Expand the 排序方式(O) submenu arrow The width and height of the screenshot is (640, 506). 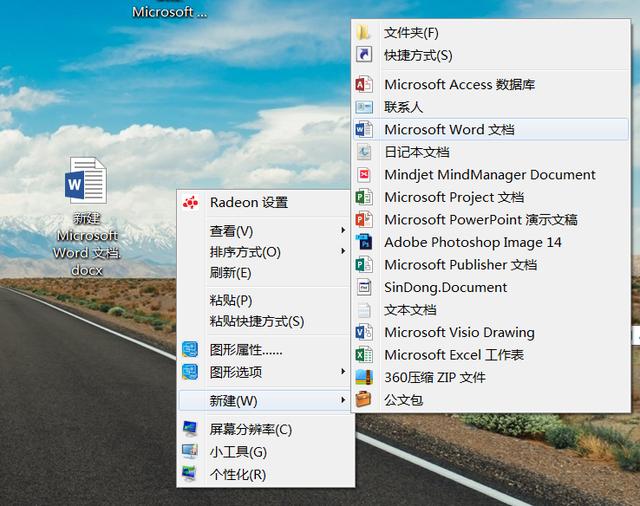(343, 251)
